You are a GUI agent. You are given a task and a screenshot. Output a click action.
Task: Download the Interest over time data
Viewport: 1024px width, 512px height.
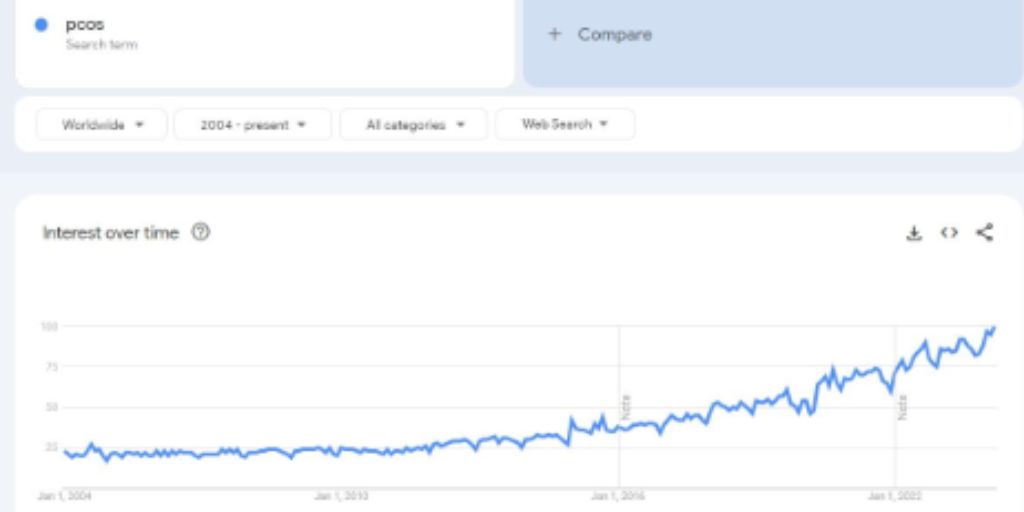pyautogui.click(x=913, y=233)
